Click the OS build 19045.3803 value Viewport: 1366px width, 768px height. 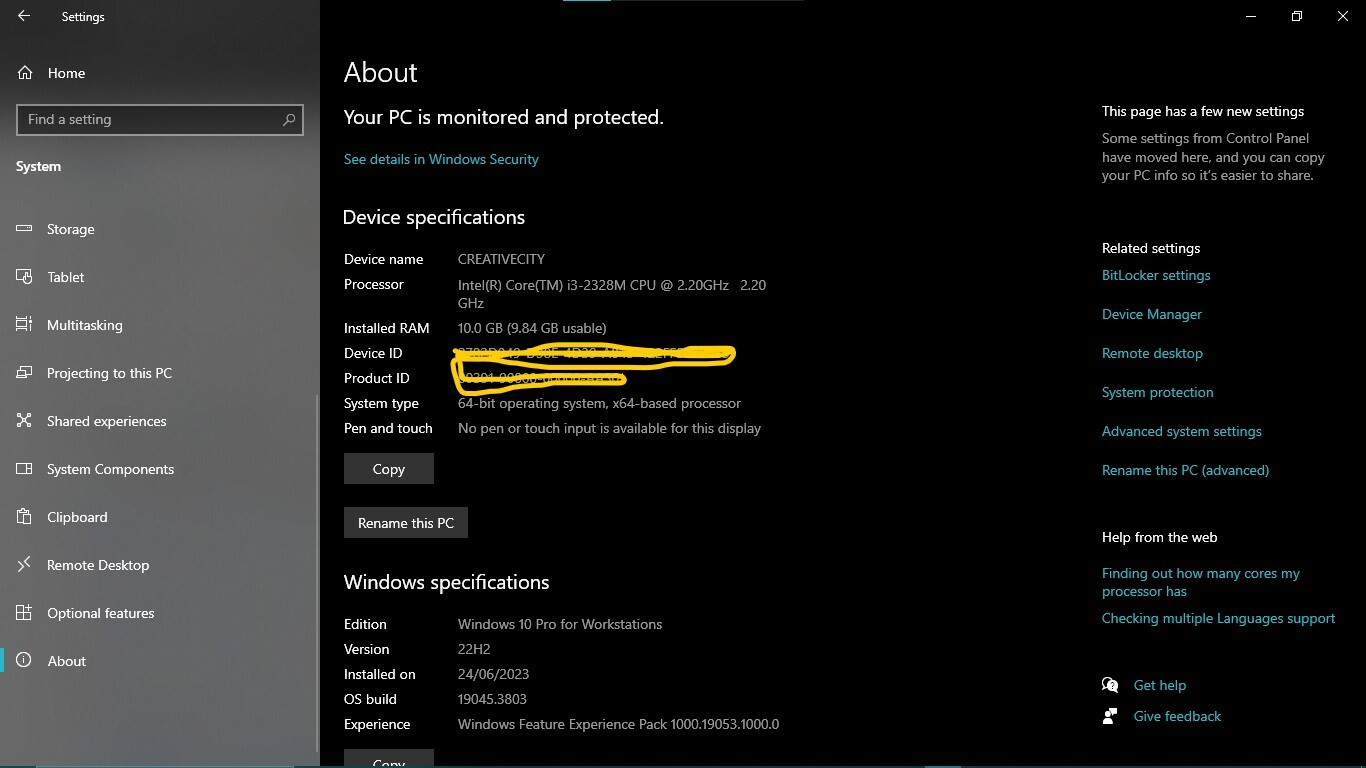492,699
